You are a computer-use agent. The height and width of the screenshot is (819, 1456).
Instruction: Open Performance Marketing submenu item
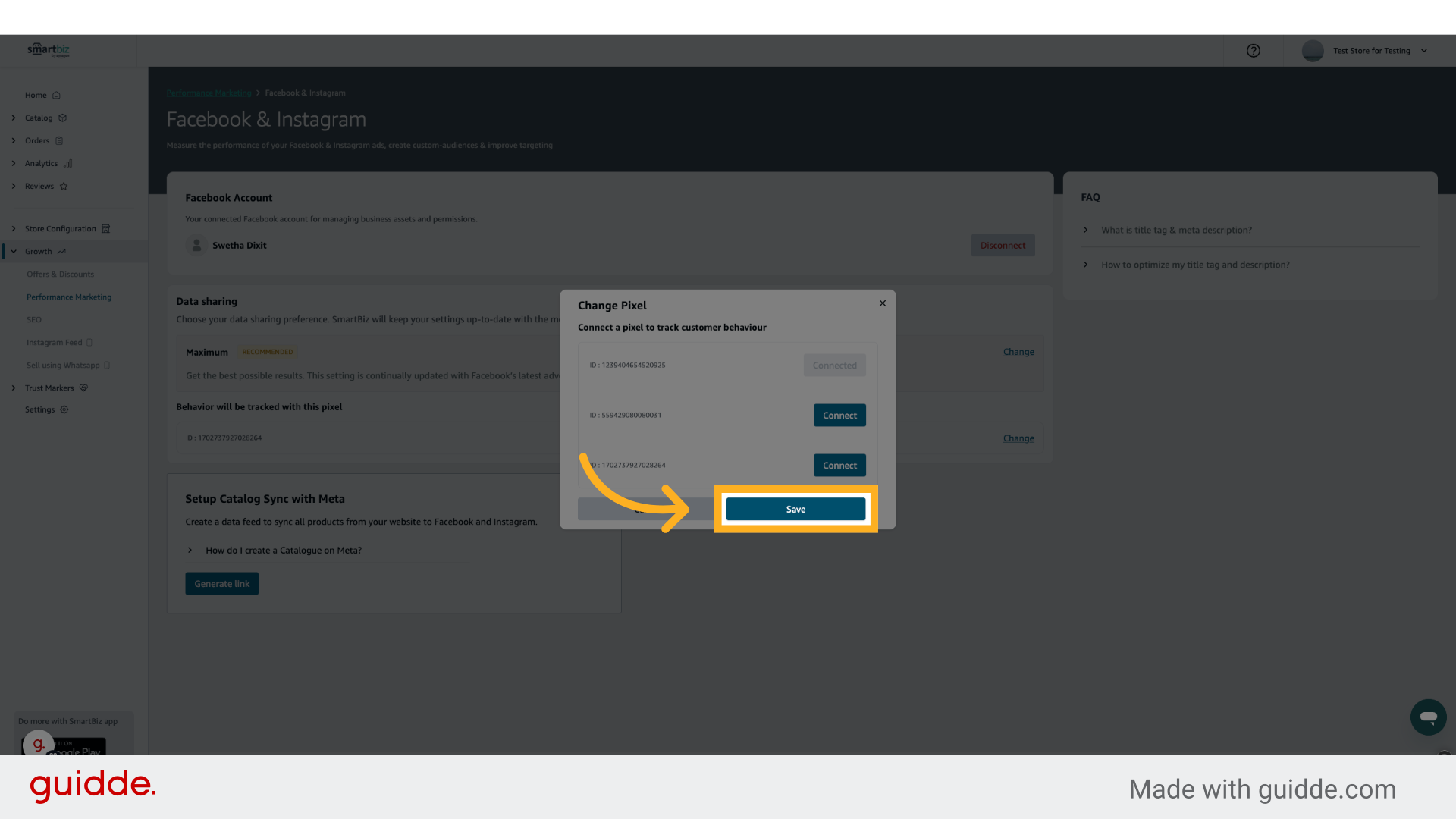tap(69, 297)
